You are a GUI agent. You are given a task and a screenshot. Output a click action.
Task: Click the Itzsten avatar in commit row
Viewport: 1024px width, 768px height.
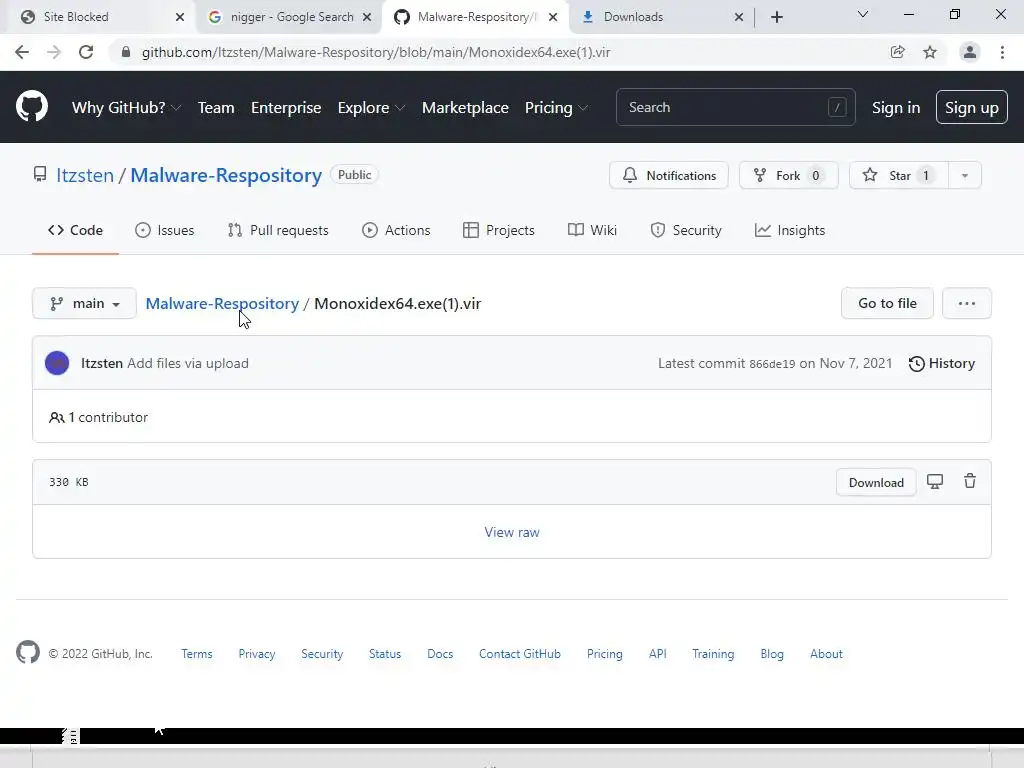tap(57, 363)
